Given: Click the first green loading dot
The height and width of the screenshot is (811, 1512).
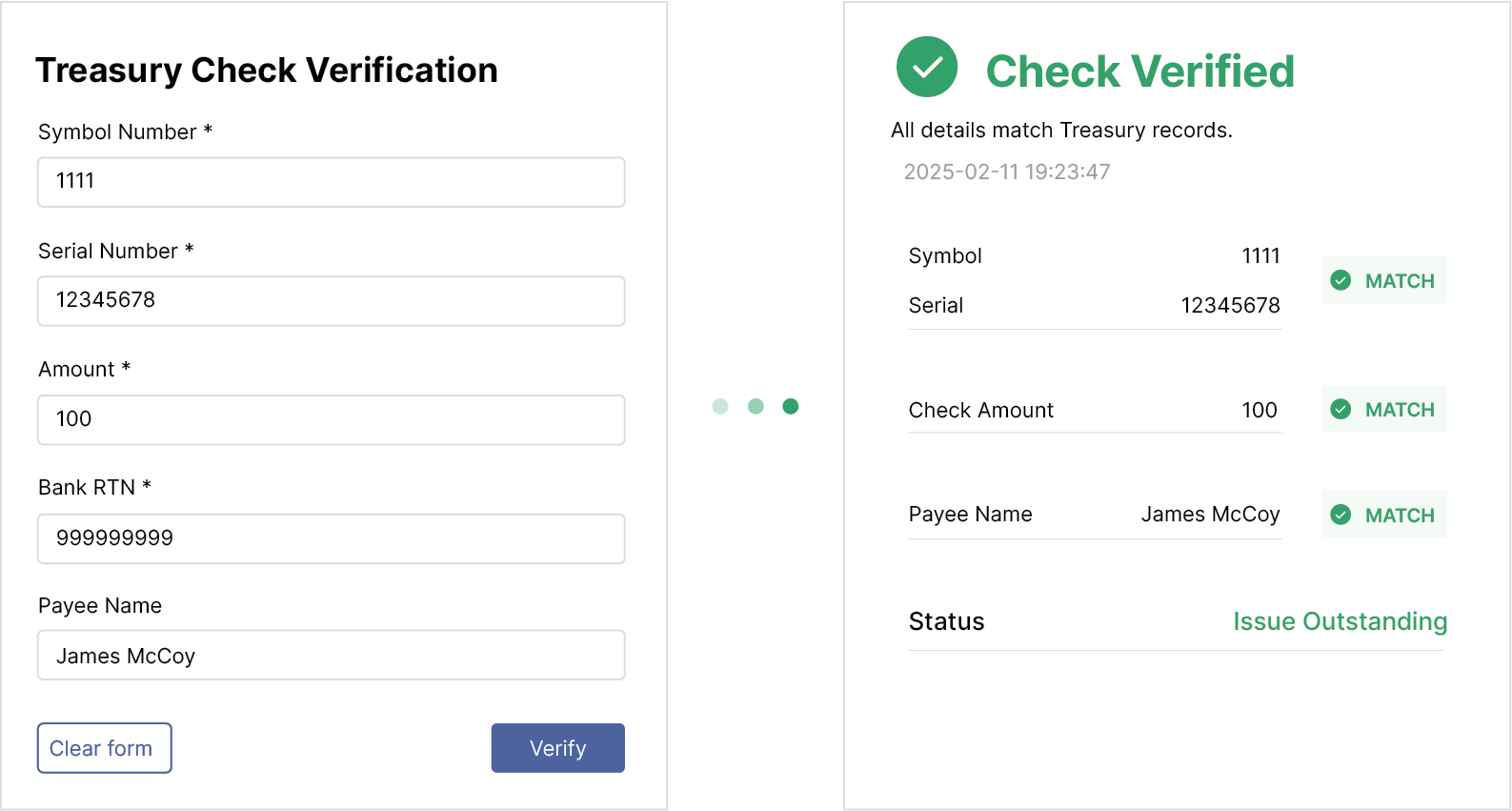Looking at the screenshot, I should [x=720, y=407].
